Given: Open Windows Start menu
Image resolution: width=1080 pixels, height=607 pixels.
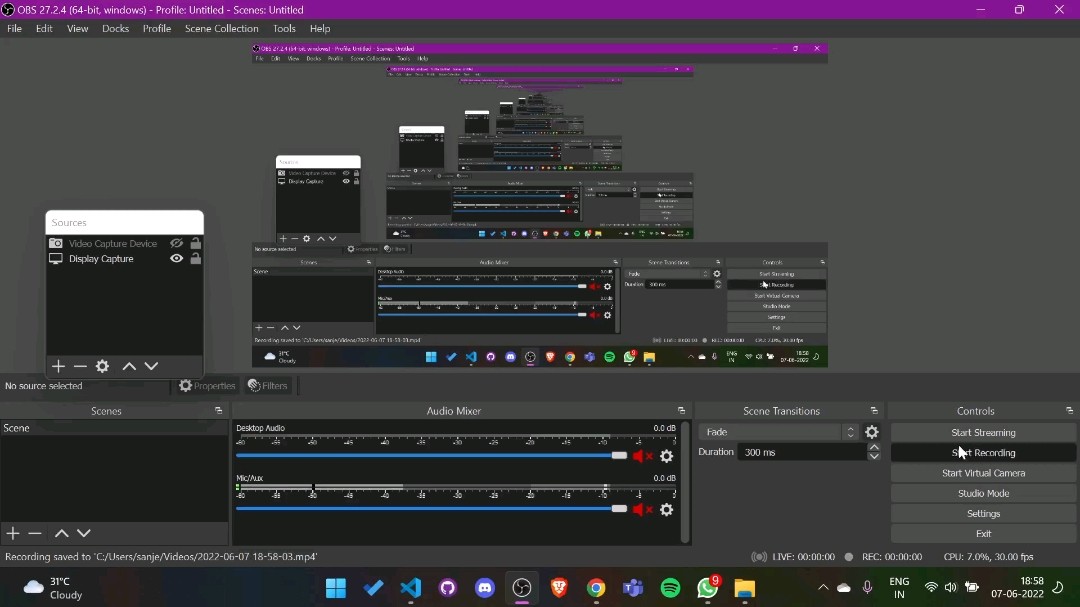Looking at the screenshot, I should 336,588.
